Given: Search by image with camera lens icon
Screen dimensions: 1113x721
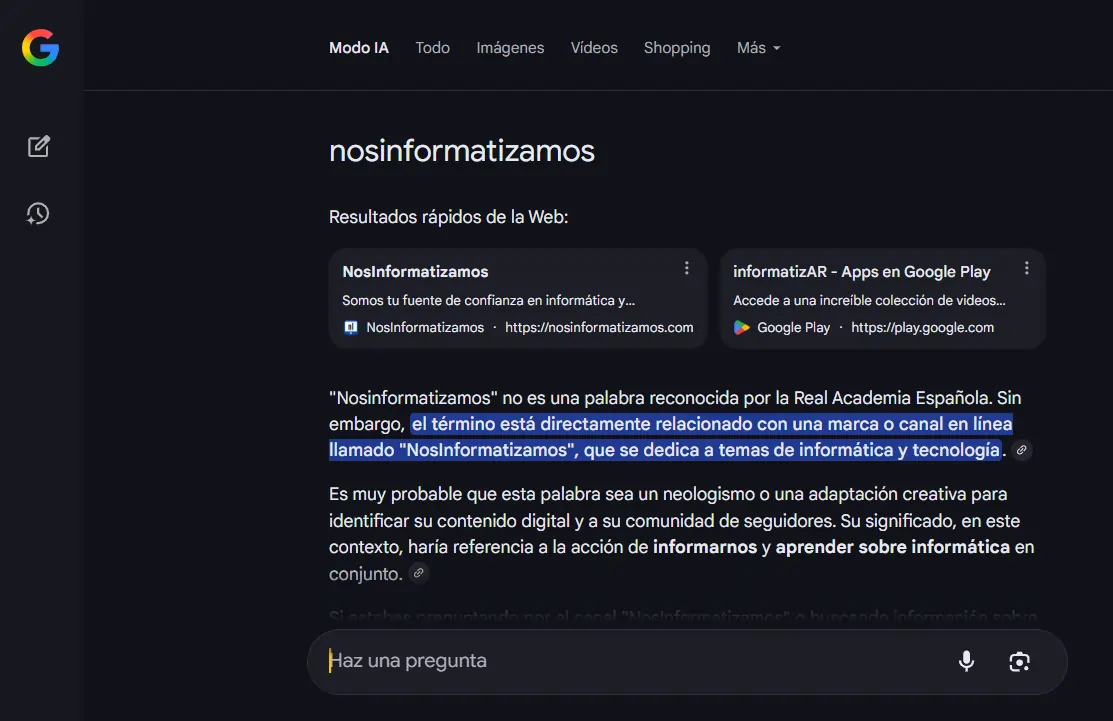Looking at the screenshot, I should coord(1019,661).
